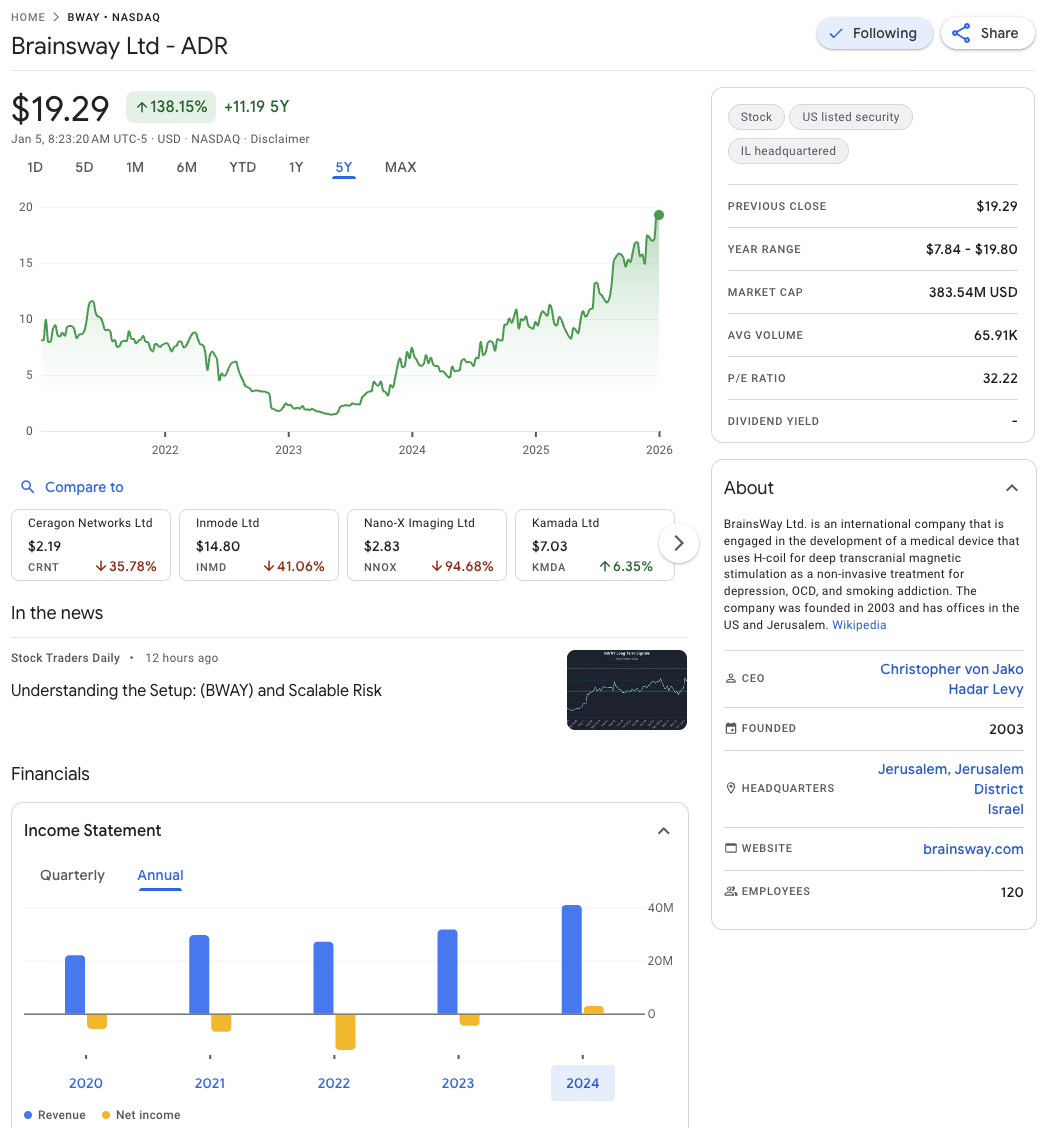Screen dimensions: 1042x1128
Task: Open the Nano-X Imaging Ltd comparison card
Action: pyautogui.click(x=426, y=545)
